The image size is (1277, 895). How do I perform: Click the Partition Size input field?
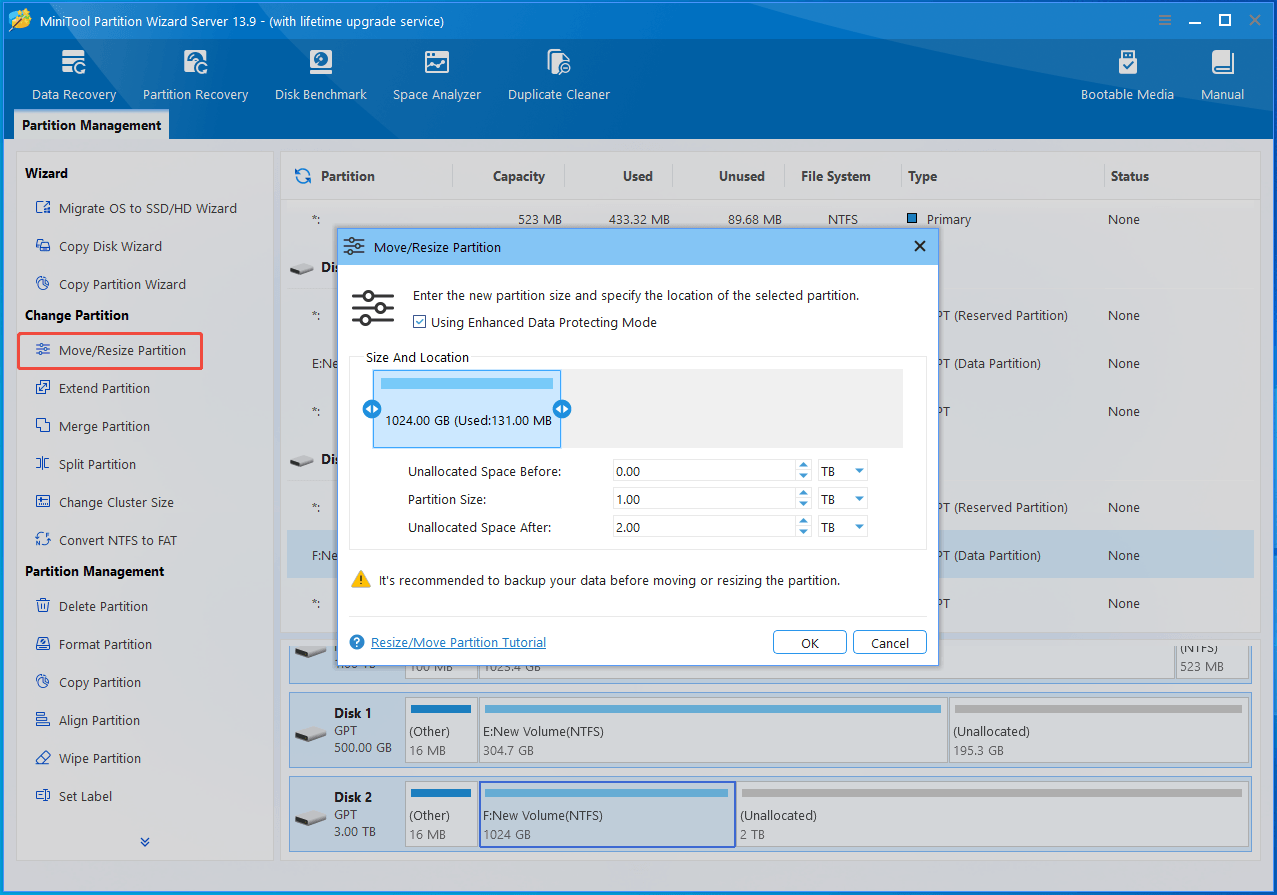click(704, 499)
